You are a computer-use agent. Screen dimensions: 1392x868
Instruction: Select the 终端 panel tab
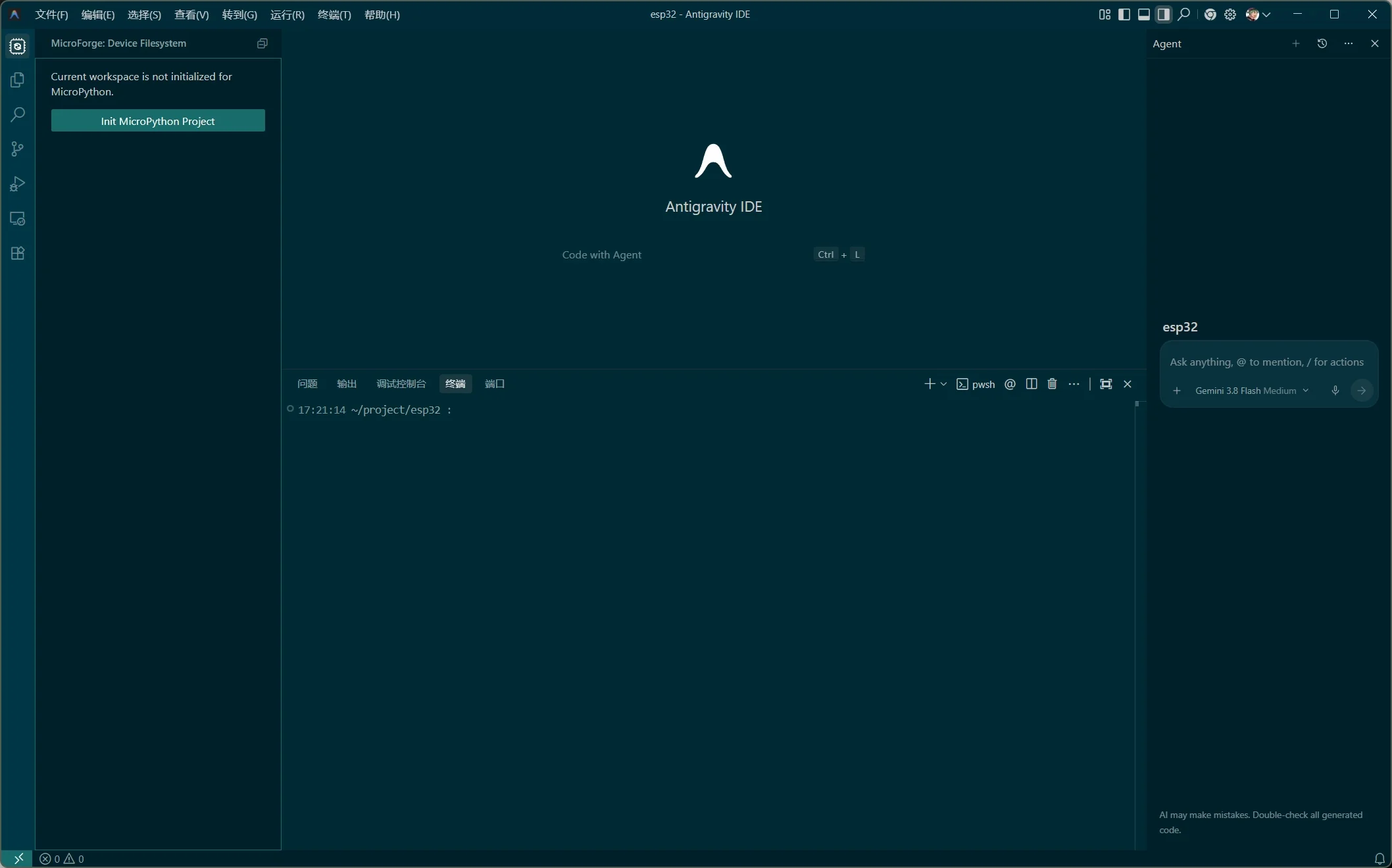pyautogui.click(x=455, y=384)
